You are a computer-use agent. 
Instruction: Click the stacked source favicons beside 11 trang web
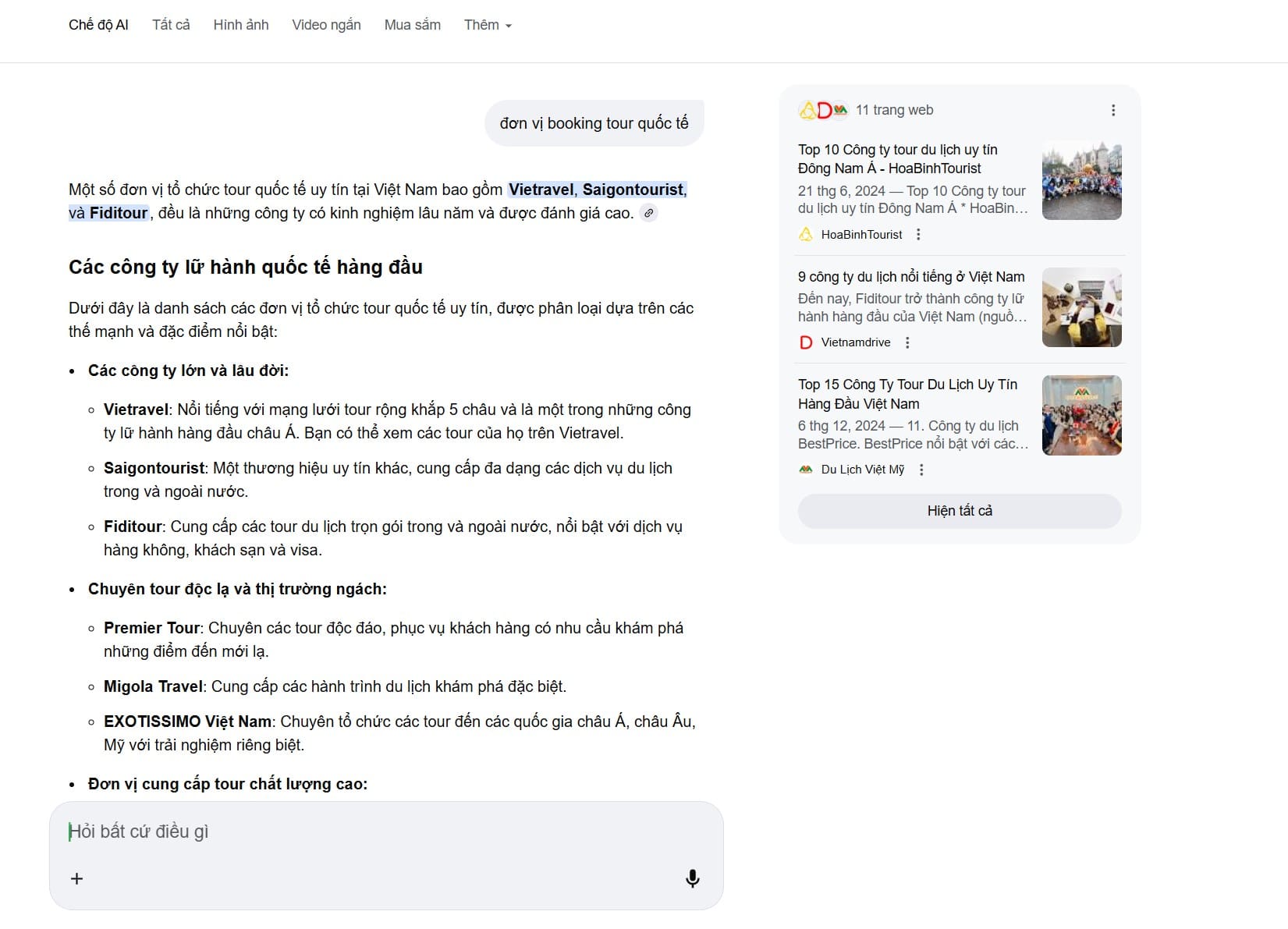tap(823, 111)
